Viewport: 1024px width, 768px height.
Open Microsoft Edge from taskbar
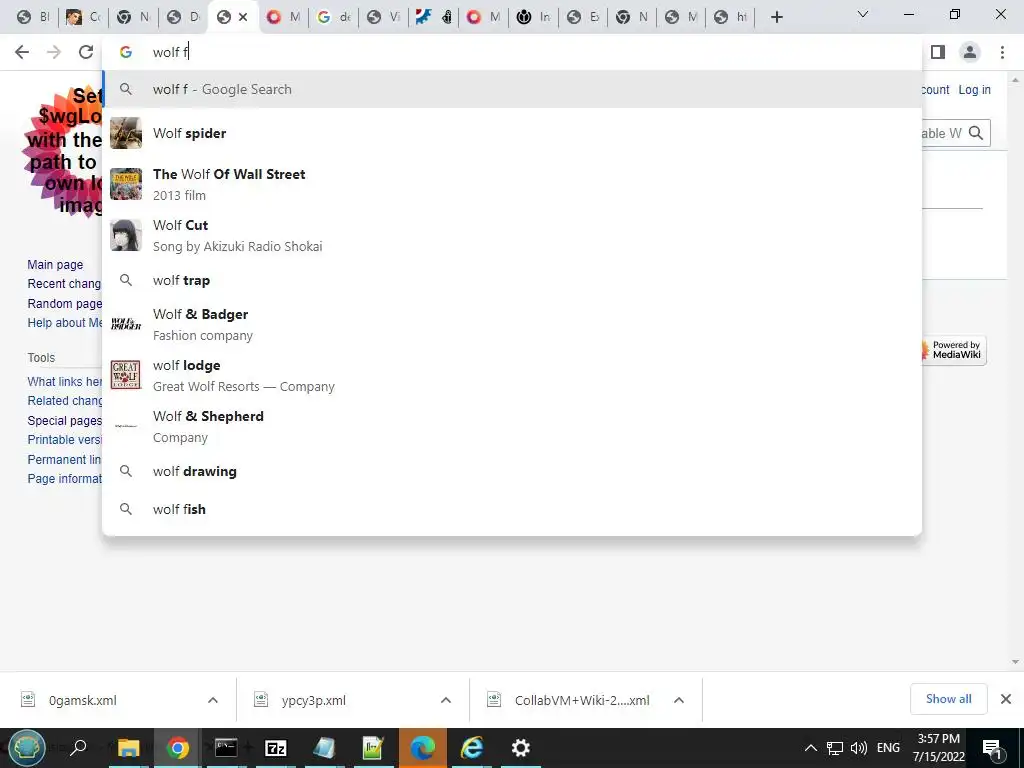tap(423, 748)
